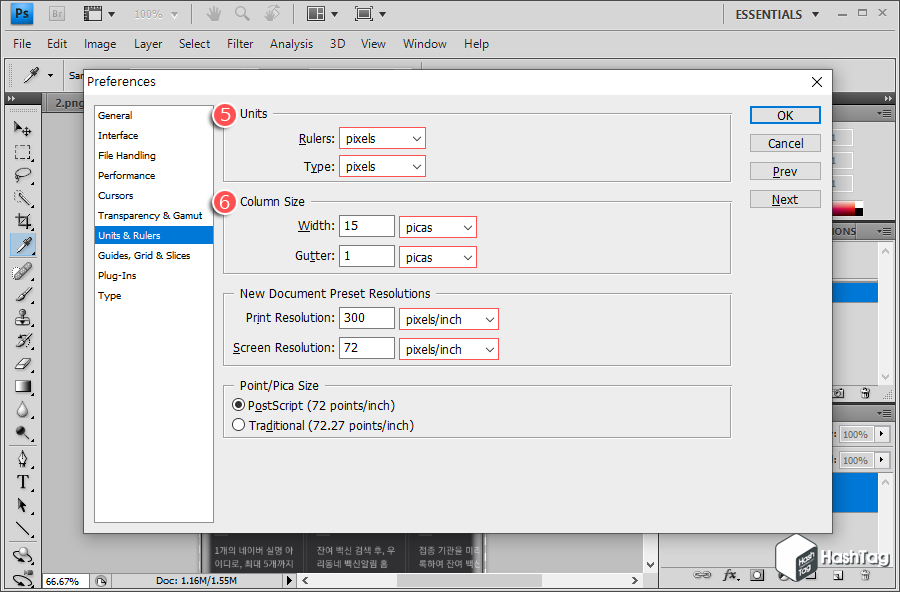Select the Spot Healing Brush tool

[22, 272]
